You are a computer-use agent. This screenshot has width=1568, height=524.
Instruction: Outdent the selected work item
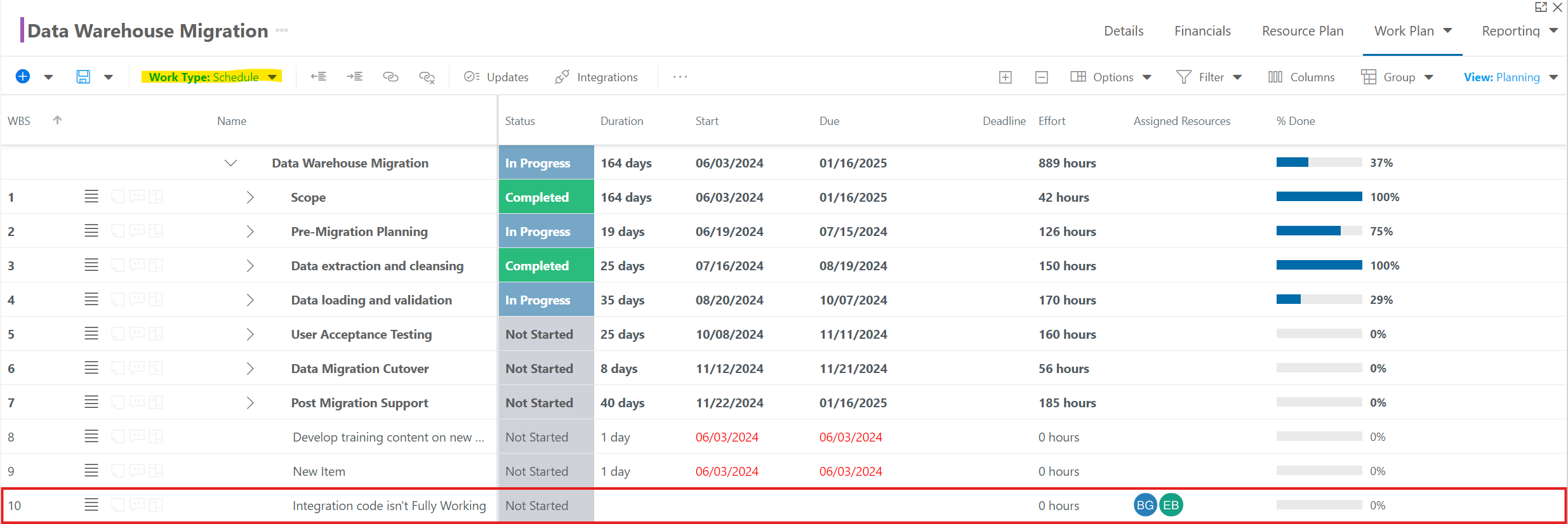[x=319, y=77]
